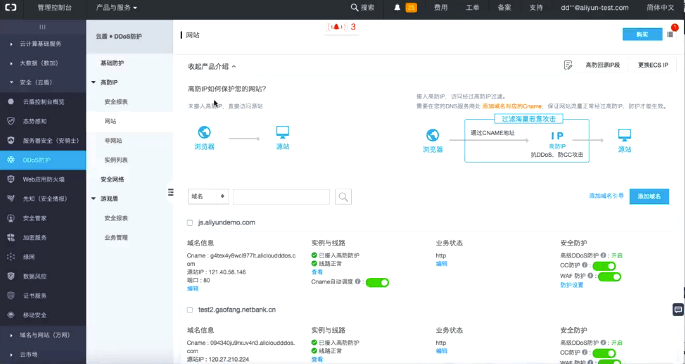Select 基础防护 in the DDoS menu
The width and height of the screenshot is (685, 364).
tap(112, 63)
